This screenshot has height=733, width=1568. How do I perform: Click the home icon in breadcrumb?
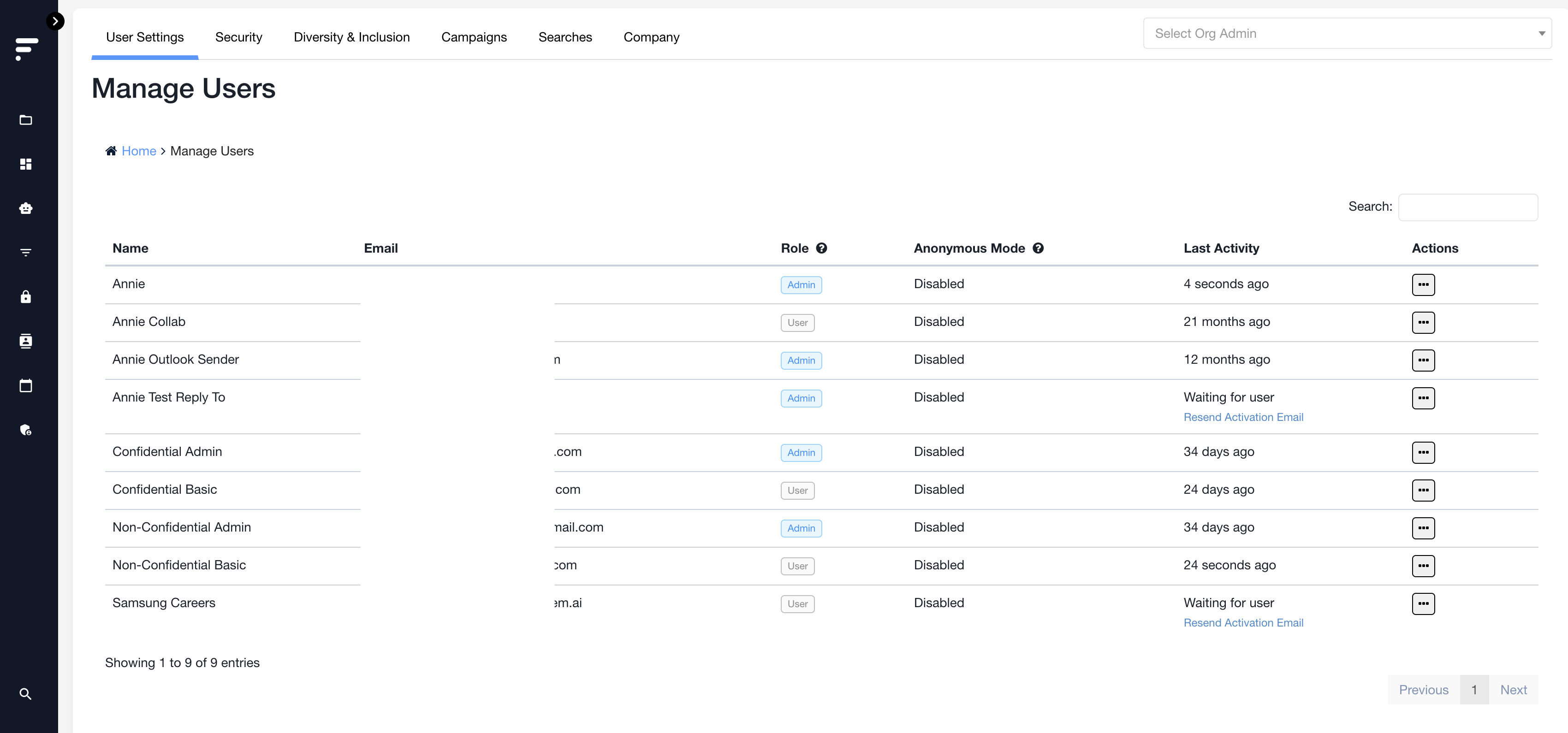click(x=111, y=151)
